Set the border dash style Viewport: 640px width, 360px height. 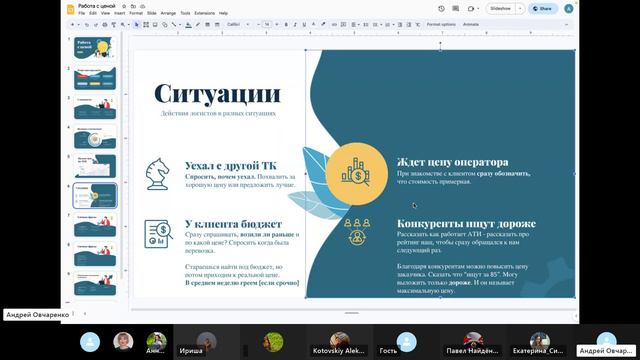click(217, 24)
